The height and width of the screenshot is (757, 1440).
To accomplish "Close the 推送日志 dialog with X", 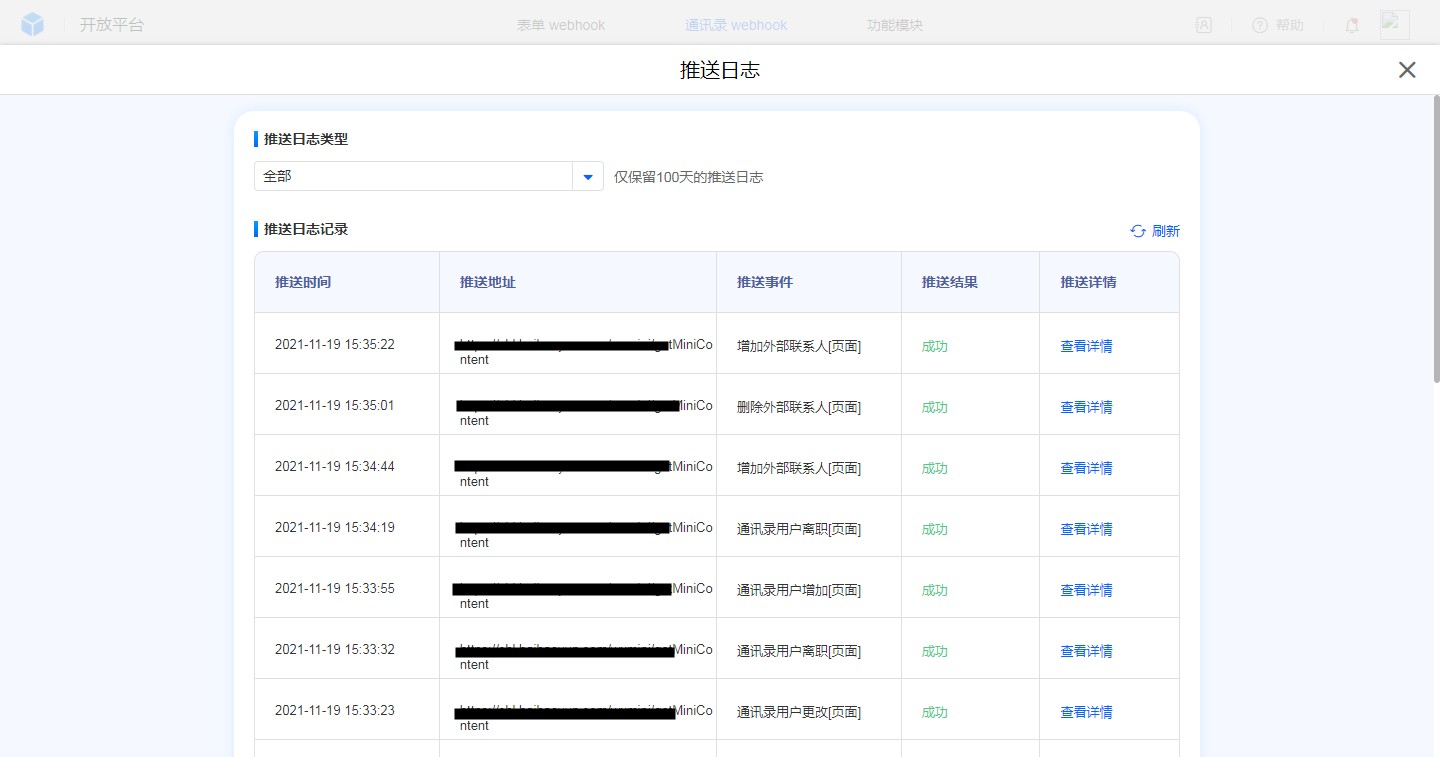I will (1406, 69).
